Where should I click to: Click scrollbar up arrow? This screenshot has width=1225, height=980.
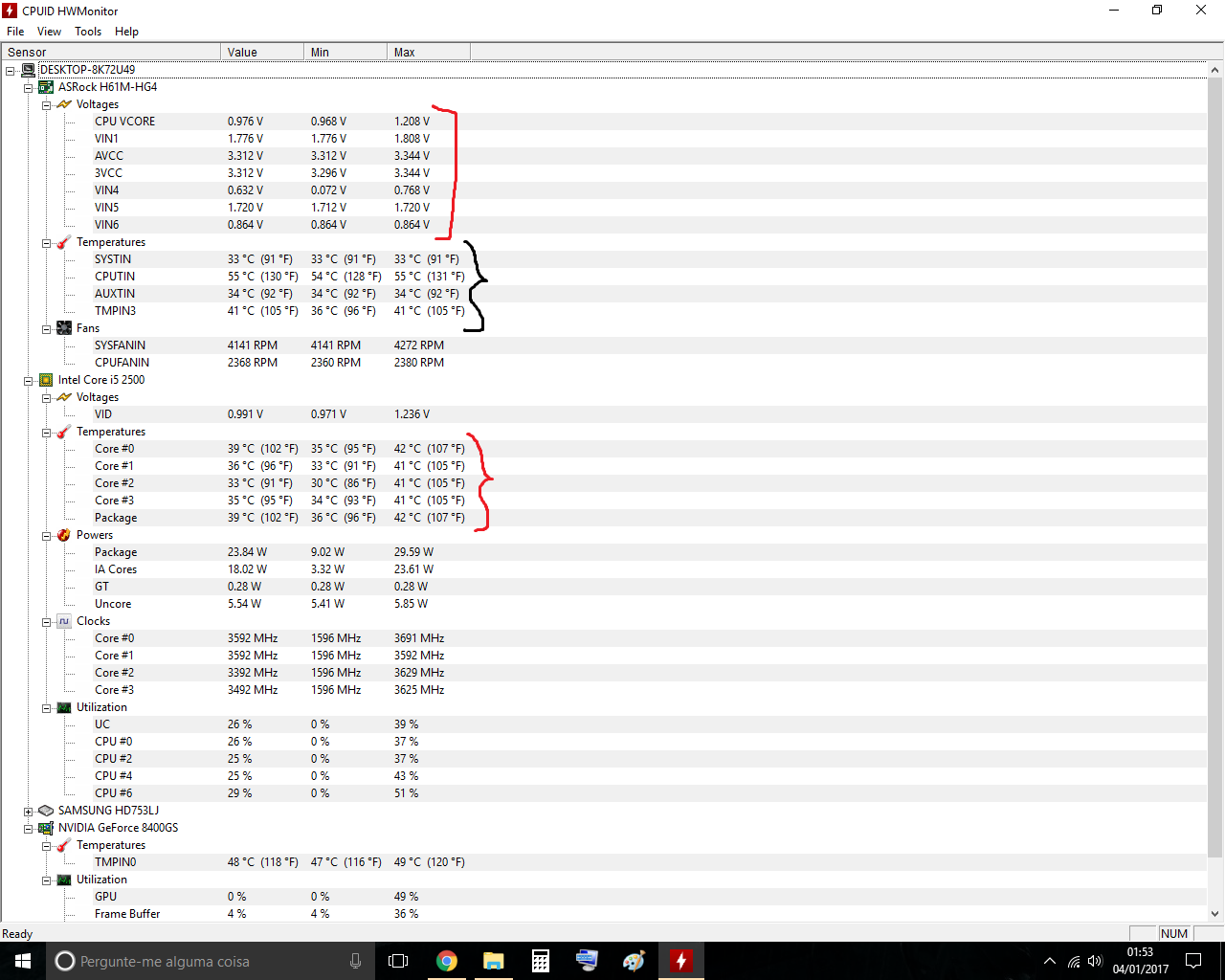(1215, 70)
